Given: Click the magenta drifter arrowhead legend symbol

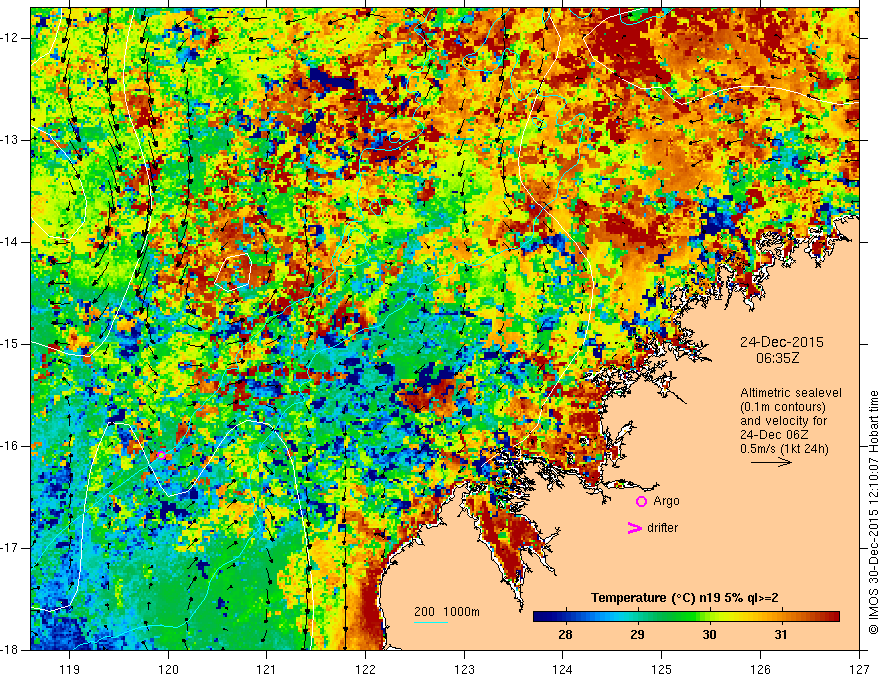Looking at the screenshot, I should pyautogui.click(x=634, y=528).
